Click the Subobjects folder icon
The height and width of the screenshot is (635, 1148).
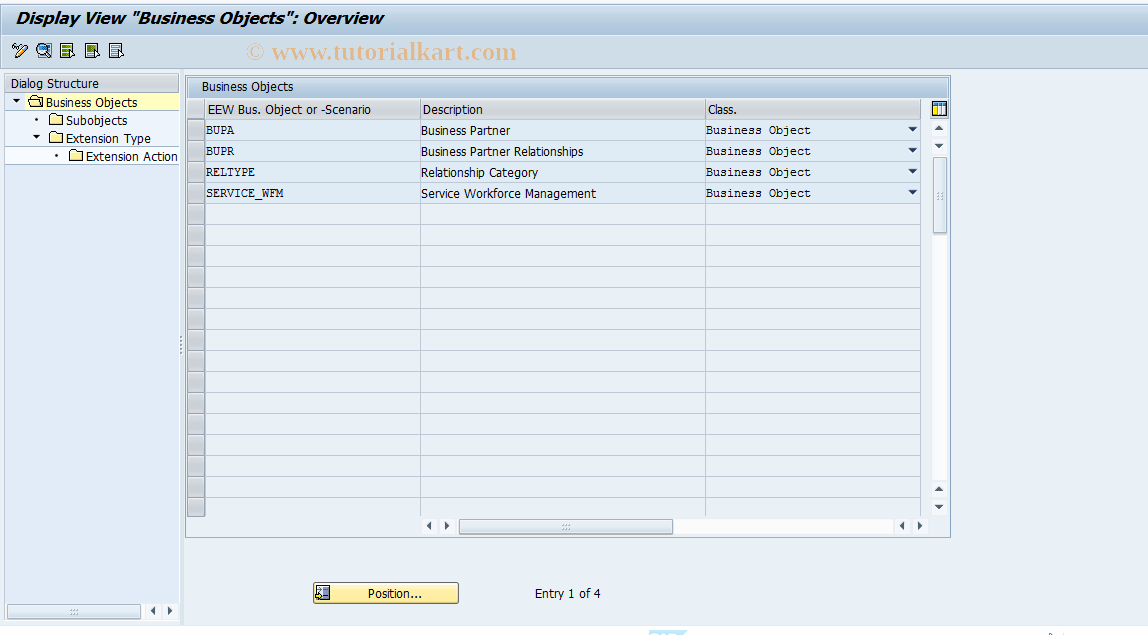pos(56,119)
